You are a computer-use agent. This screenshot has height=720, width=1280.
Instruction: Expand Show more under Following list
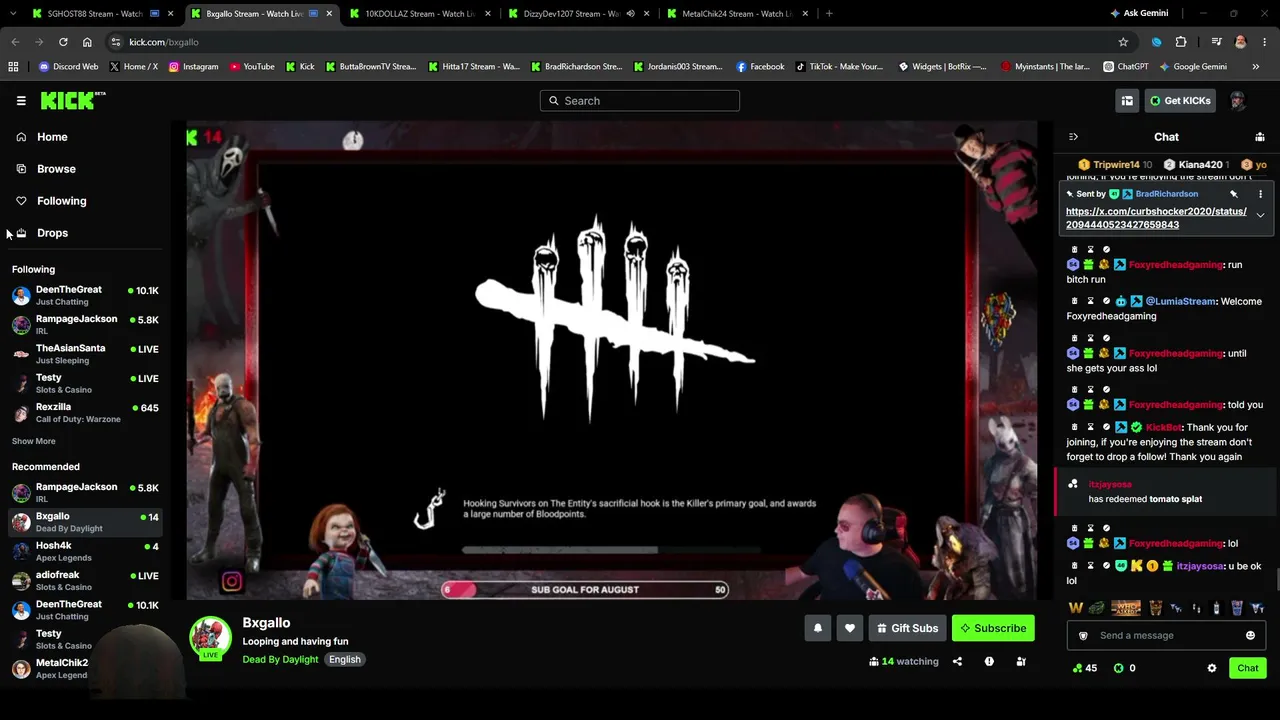point(34,441)
